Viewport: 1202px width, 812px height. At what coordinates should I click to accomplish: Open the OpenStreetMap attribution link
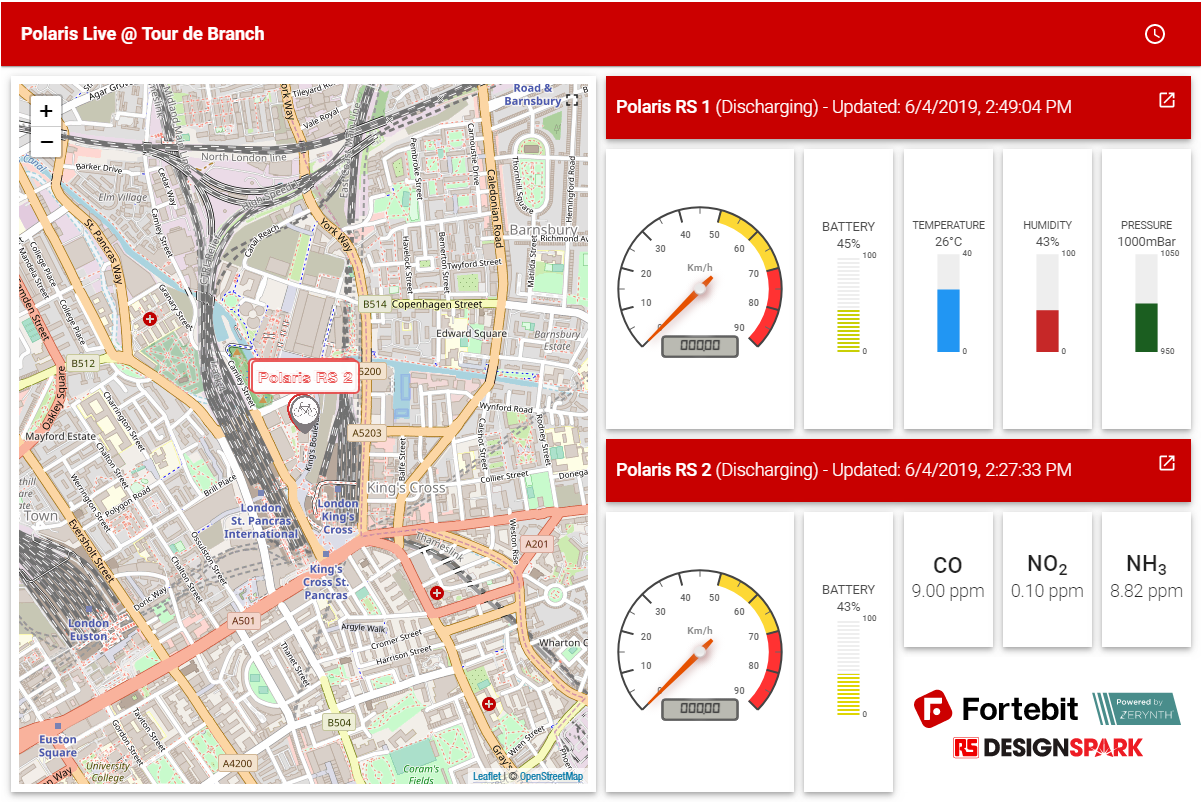550,776
